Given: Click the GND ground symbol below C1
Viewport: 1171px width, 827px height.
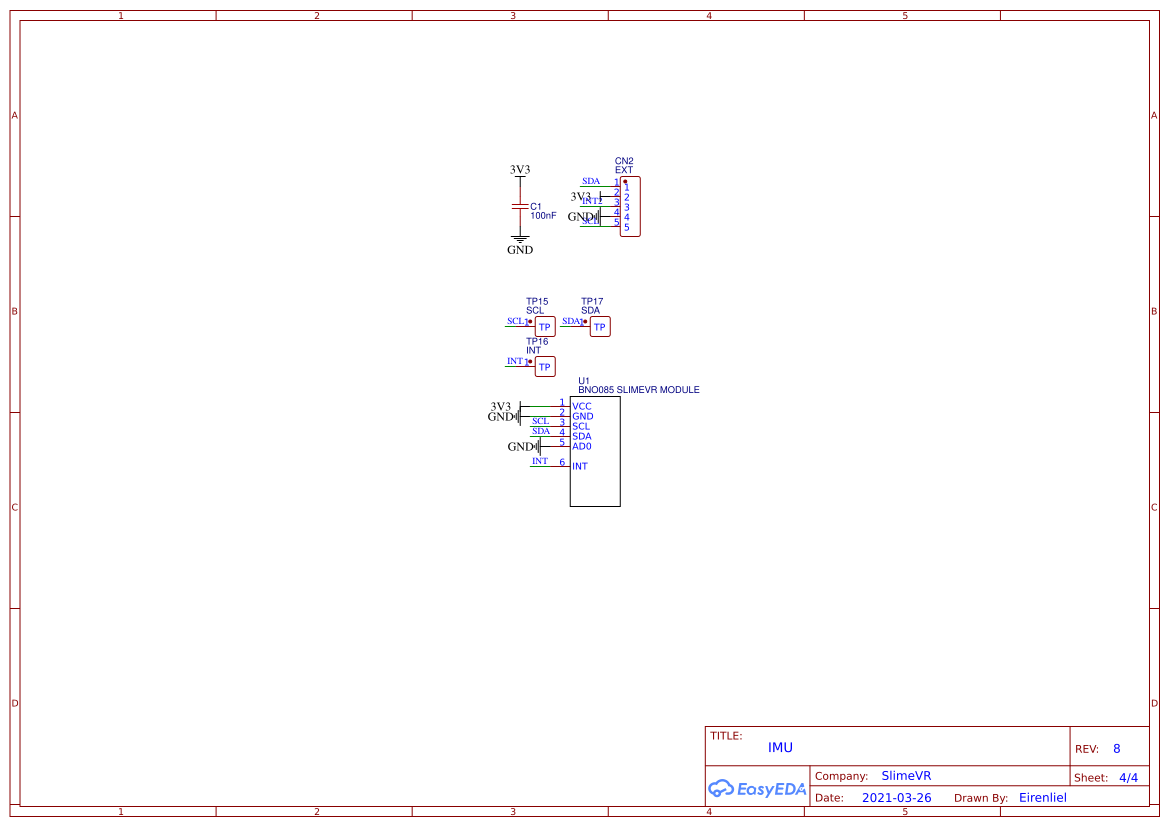Looking at the screenshot, I should pyautogui.click(x=519, y=242).
